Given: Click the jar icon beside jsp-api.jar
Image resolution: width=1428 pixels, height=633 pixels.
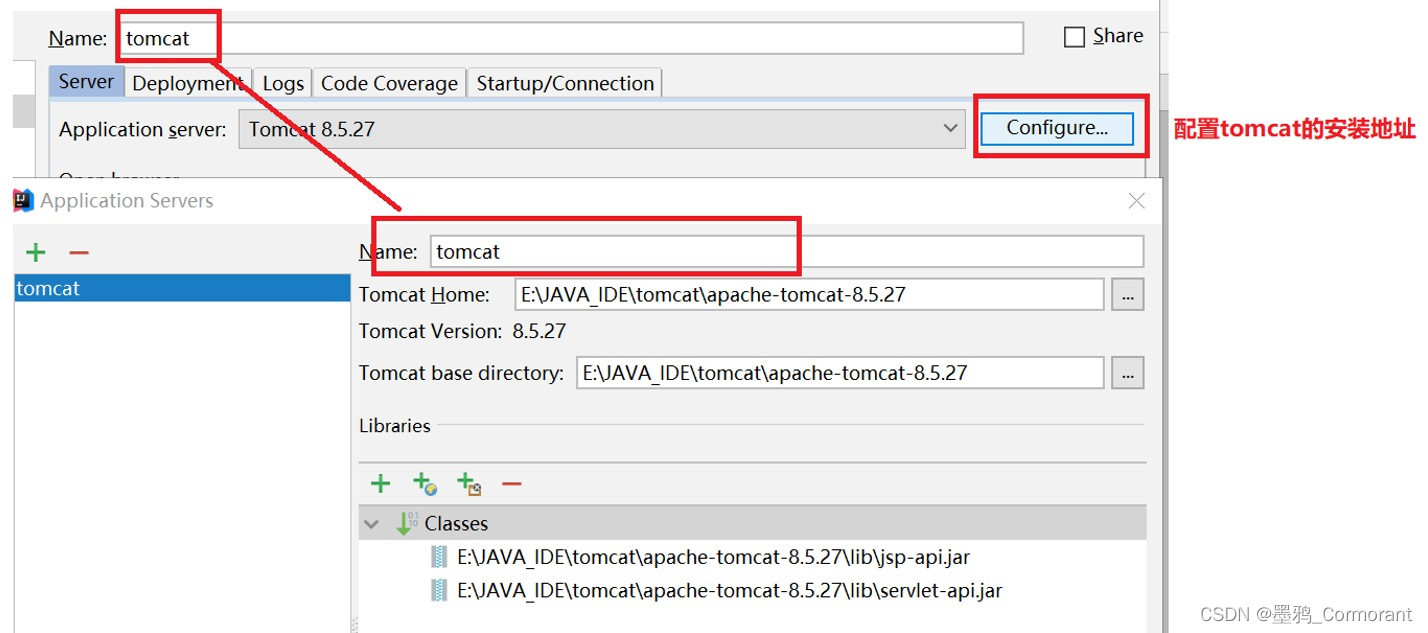Looking at the screenshot, I should click(x=439, y=557).
